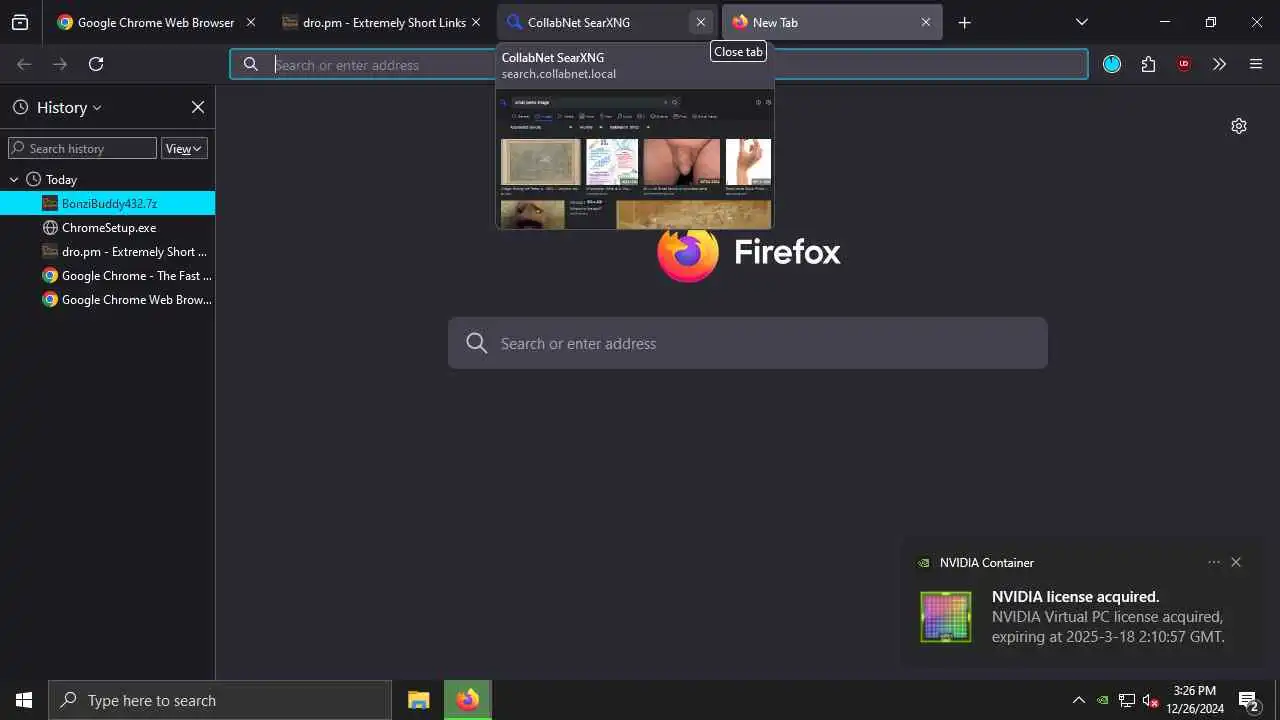The height and width of the screenshot is (720, 1280).
Task: Show hidden system tray icons
Action: pos(1079,700)
